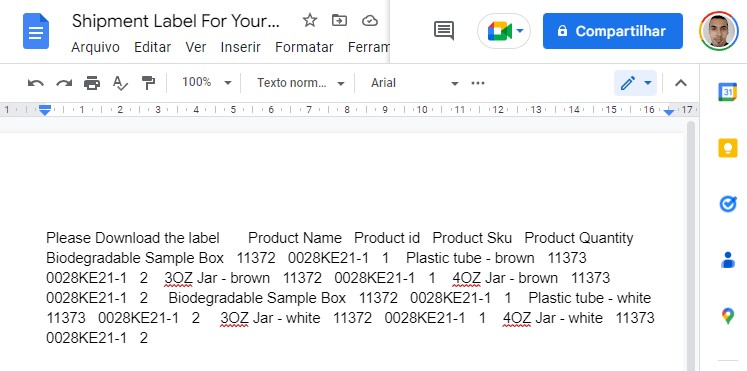Open the Ferramentas menu
The image size is (747, 371).
pyautogui.click(x=369, y=47)
